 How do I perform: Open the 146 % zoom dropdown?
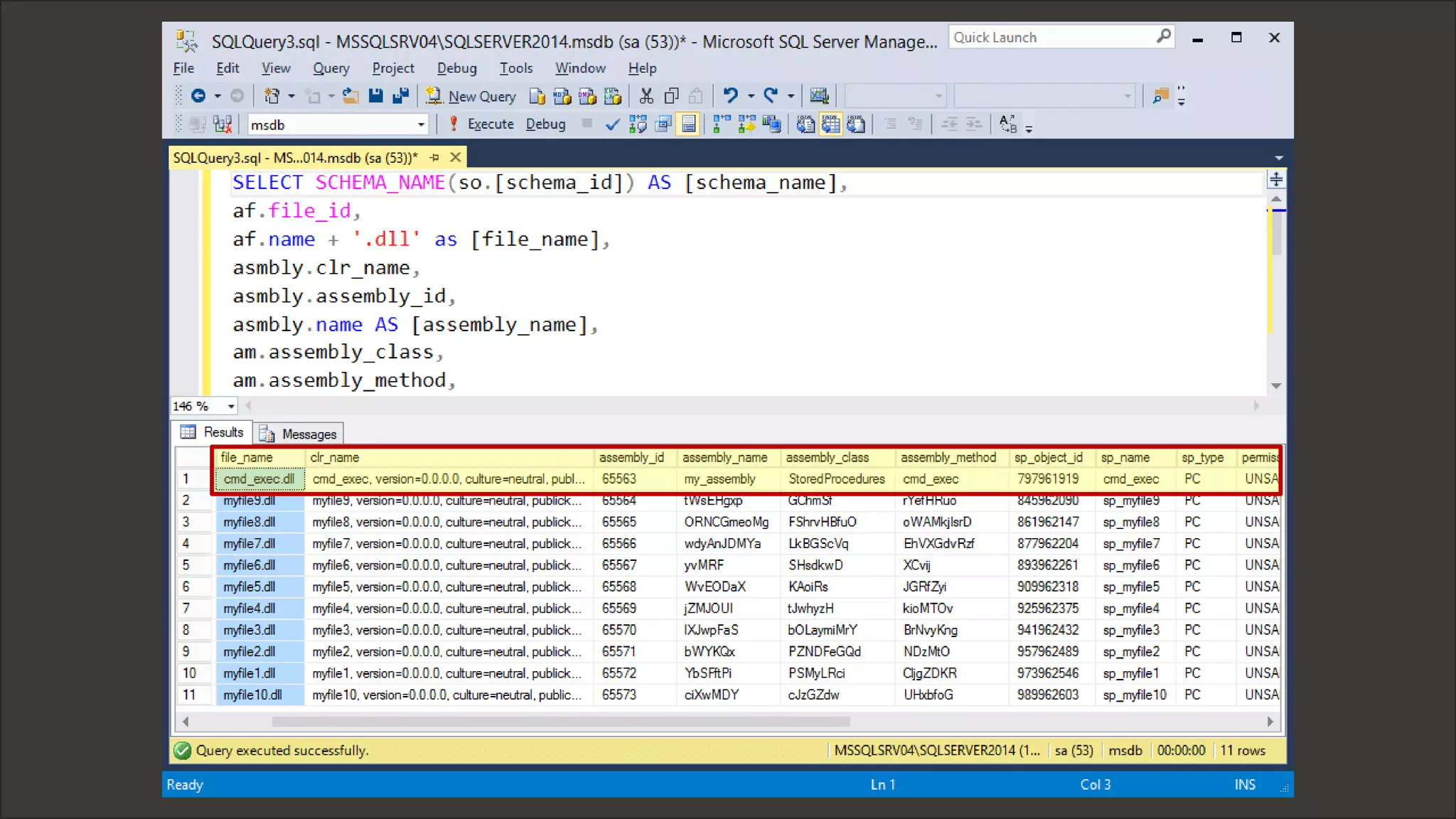click(231, 406)
